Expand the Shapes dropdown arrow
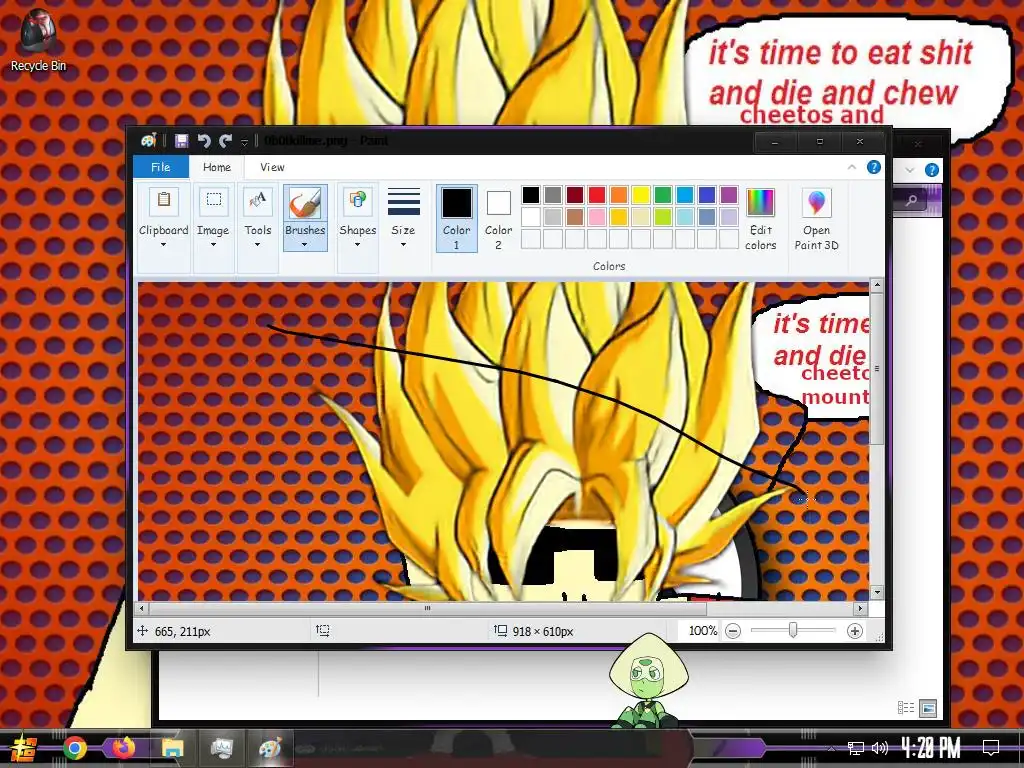Image resolution: width=1024 pixels, height=768 pixels. click(x=357, y=245)
